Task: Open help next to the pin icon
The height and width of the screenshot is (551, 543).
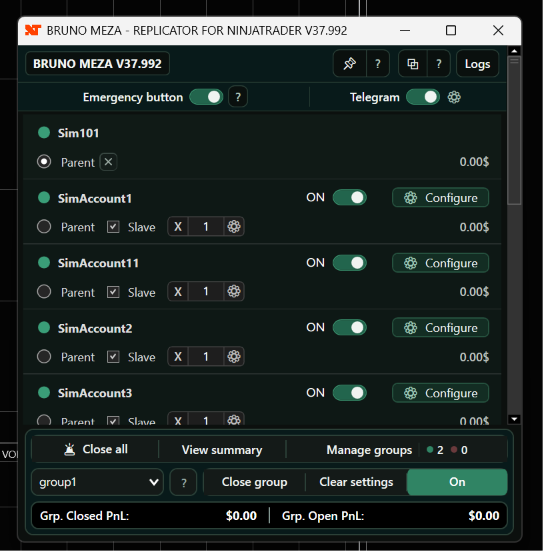Action: [378, 64]
